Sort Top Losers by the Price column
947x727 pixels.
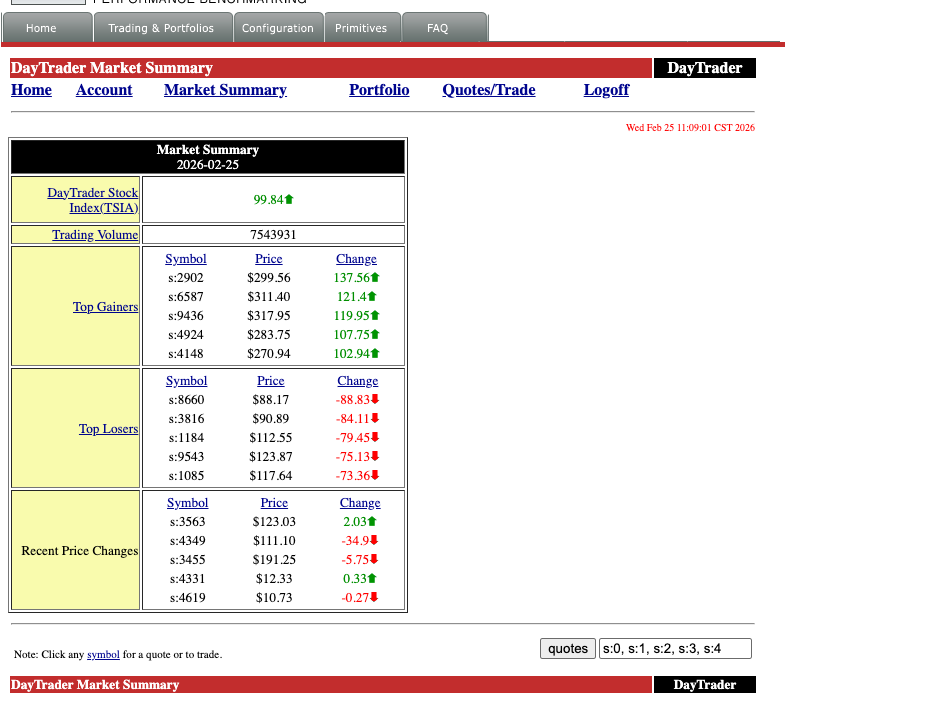point(269,380)
